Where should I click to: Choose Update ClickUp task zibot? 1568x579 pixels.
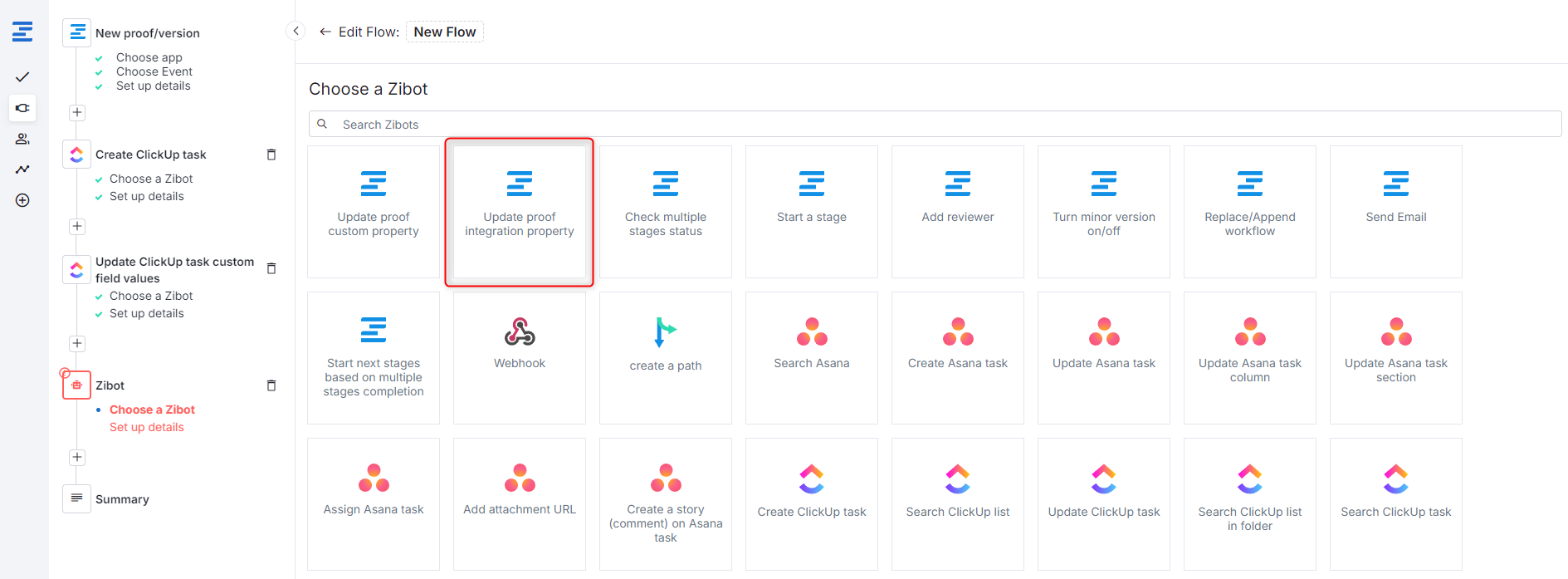(1103, 503)
